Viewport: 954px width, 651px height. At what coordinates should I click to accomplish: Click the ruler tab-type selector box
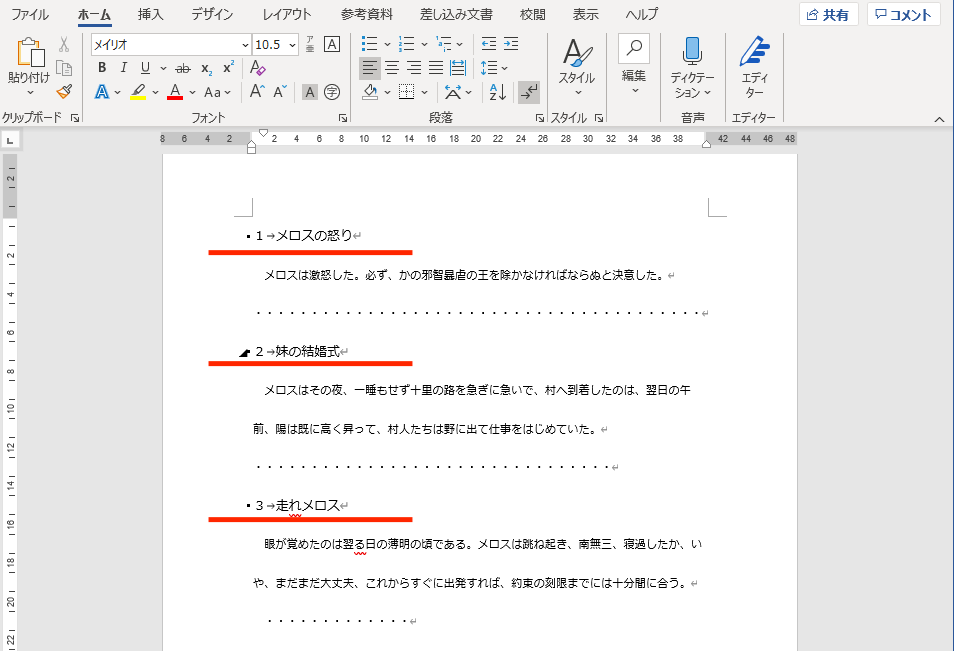pos(10,140)
